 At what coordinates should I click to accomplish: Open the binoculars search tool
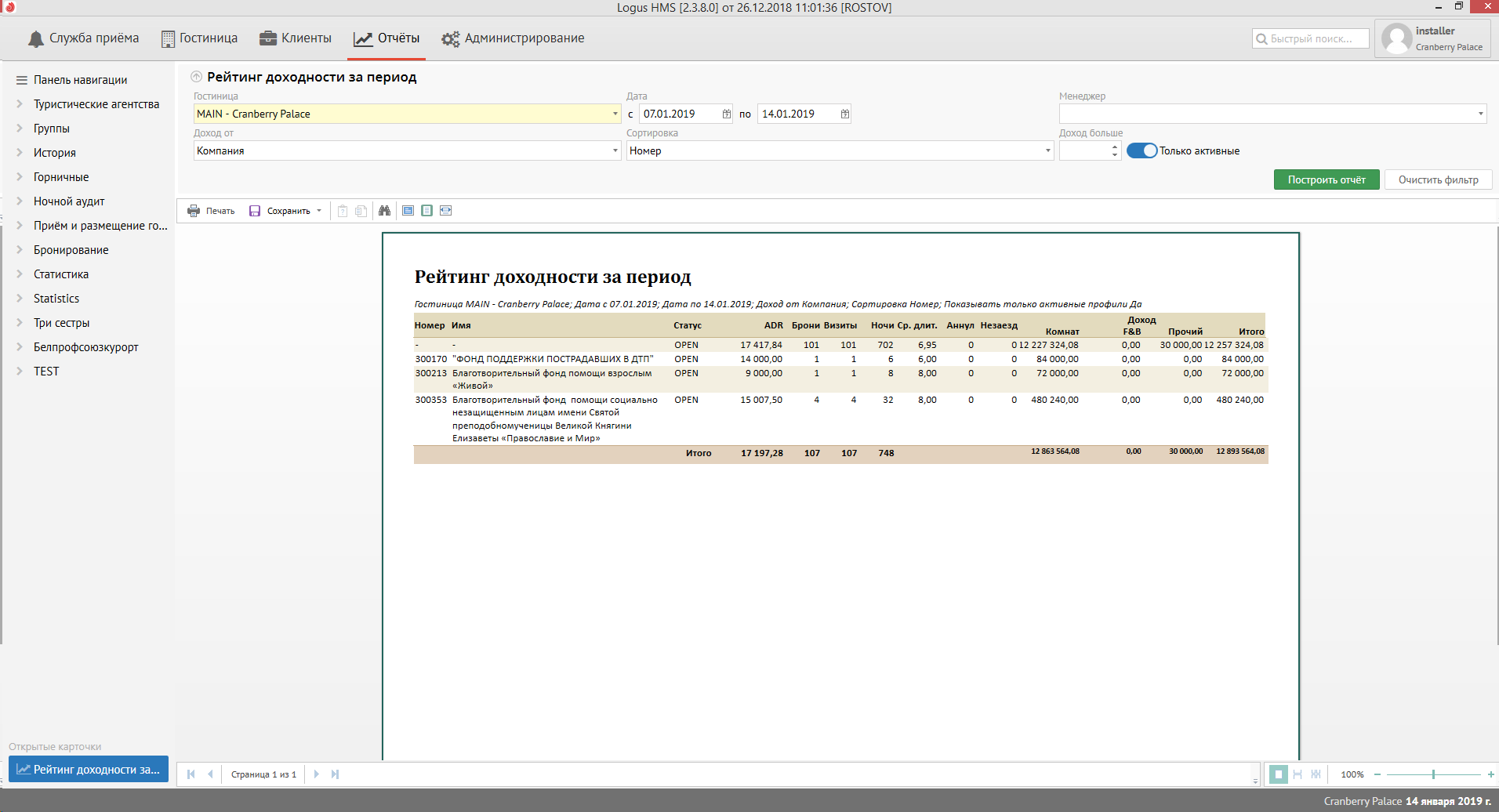point(384,211)
